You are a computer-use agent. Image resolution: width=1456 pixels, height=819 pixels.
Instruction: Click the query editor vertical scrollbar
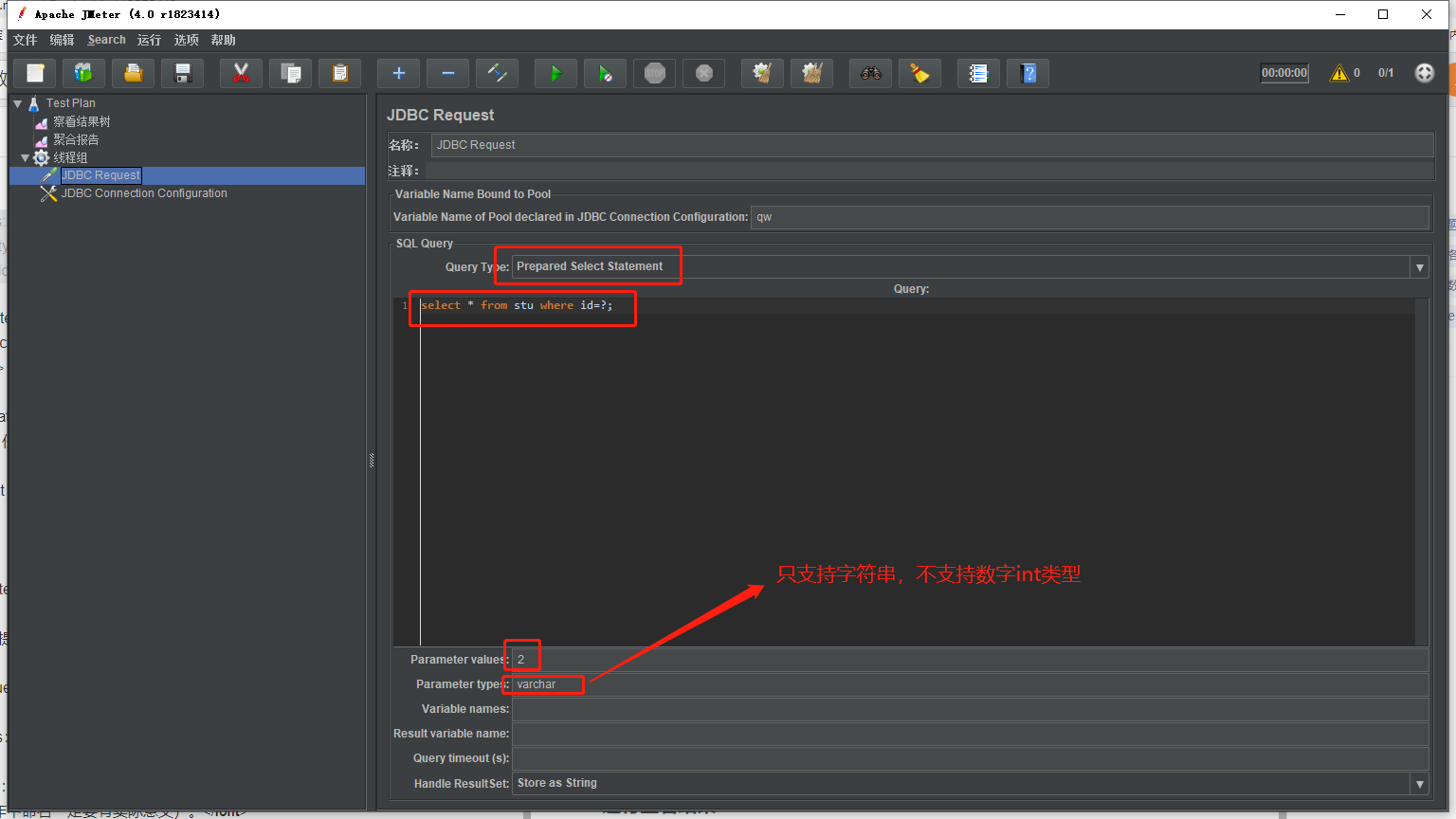pos(1422,472)
